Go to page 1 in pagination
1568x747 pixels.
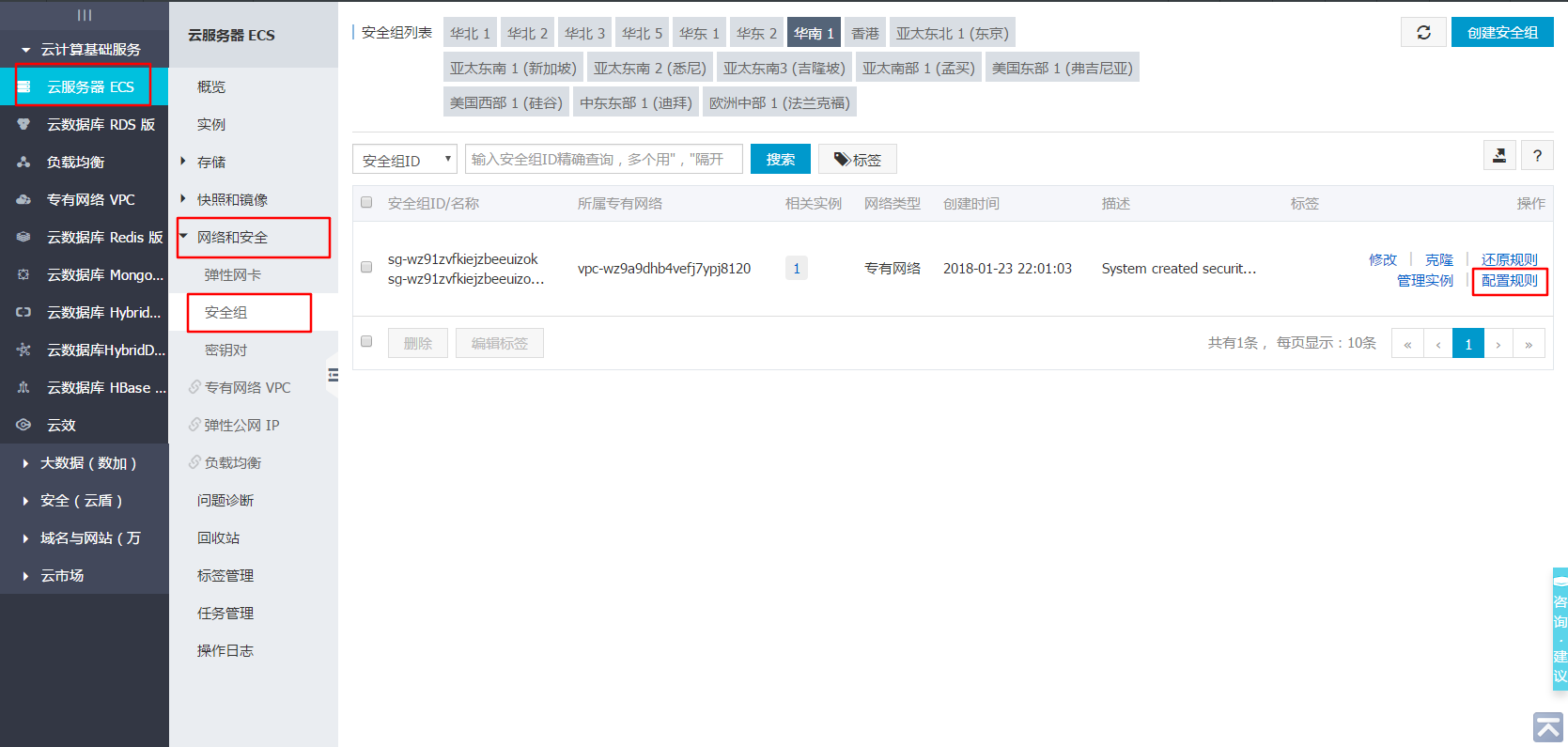pyautogui.click(x=1468, y=344)
